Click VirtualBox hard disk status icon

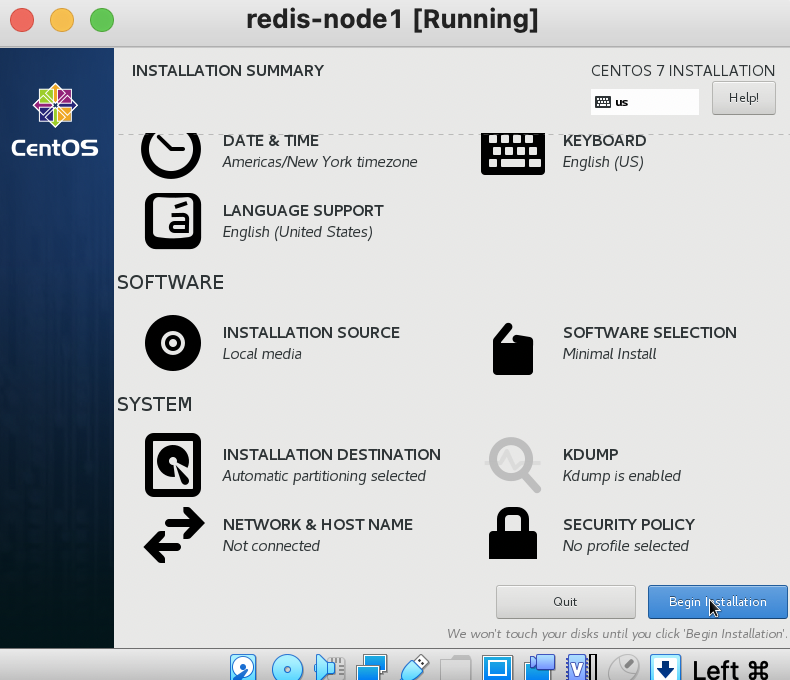point(243,668)
